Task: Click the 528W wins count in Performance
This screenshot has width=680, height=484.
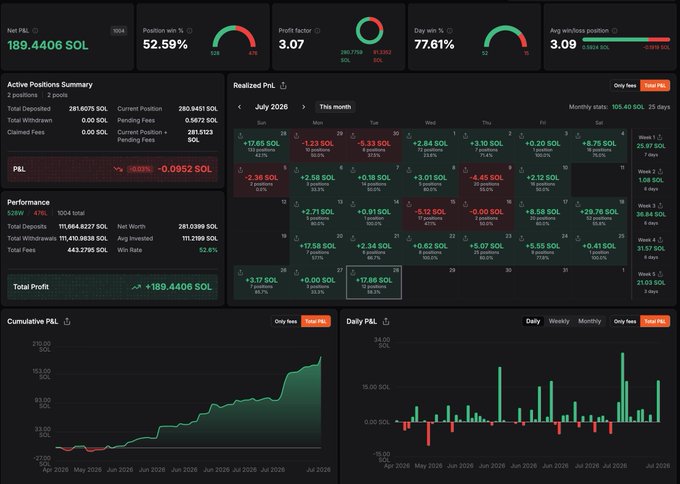Action: pos(16,213)
